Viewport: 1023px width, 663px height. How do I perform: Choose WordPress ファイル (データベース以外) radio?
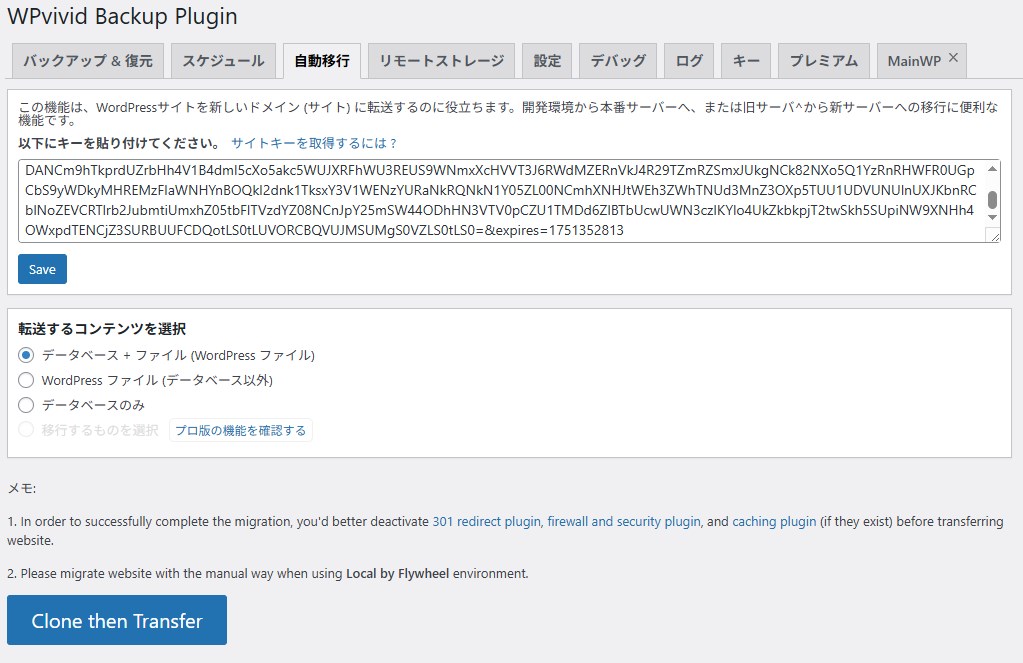[26, 380]
